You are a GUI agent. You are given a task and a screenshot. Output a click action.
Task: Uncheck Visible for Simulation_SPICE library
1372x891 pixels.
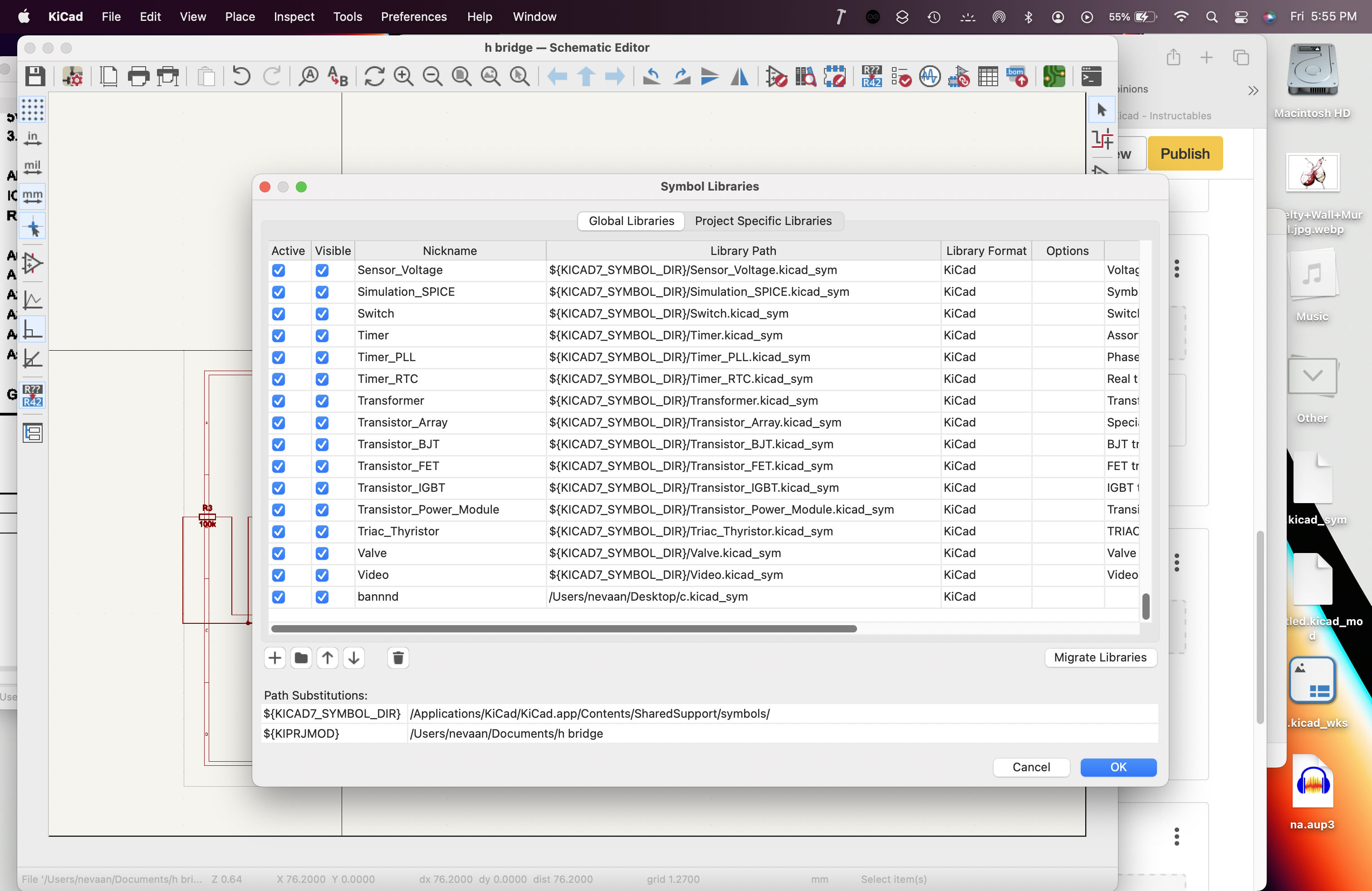(322, 292)
